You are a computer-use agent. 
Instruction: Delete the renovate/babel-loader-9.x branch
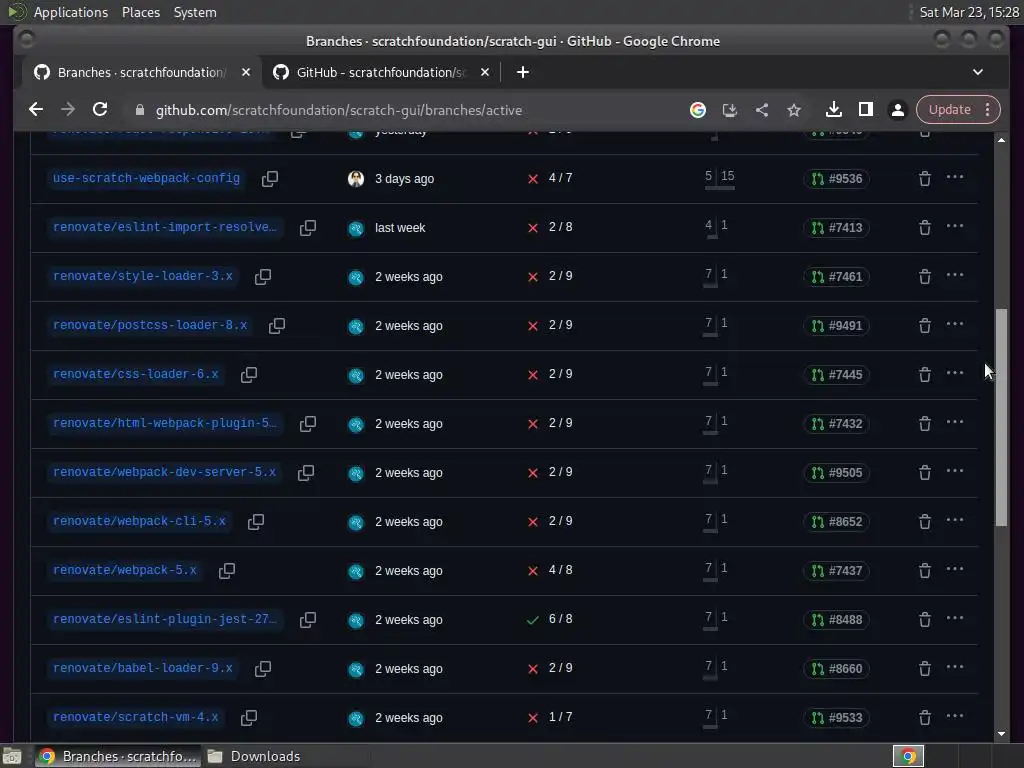[x=925, y=668]
